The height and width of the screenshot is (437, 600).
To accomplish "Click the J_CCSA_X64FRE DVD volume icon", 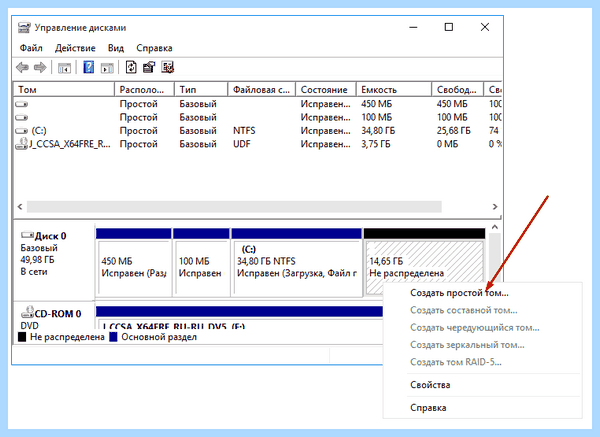I will pos(21,144).
